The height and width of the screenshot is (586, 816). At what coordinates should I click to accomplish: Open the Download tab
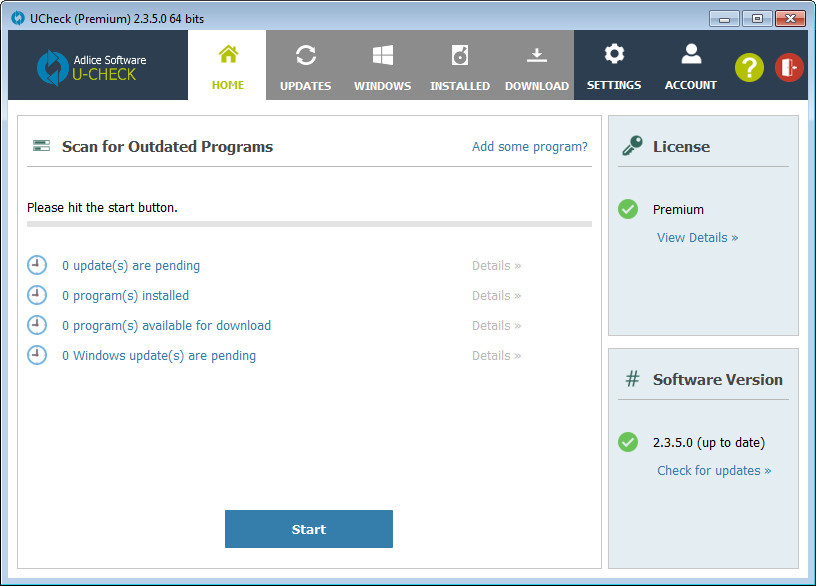pyautogui.click(x=537, y=65)
